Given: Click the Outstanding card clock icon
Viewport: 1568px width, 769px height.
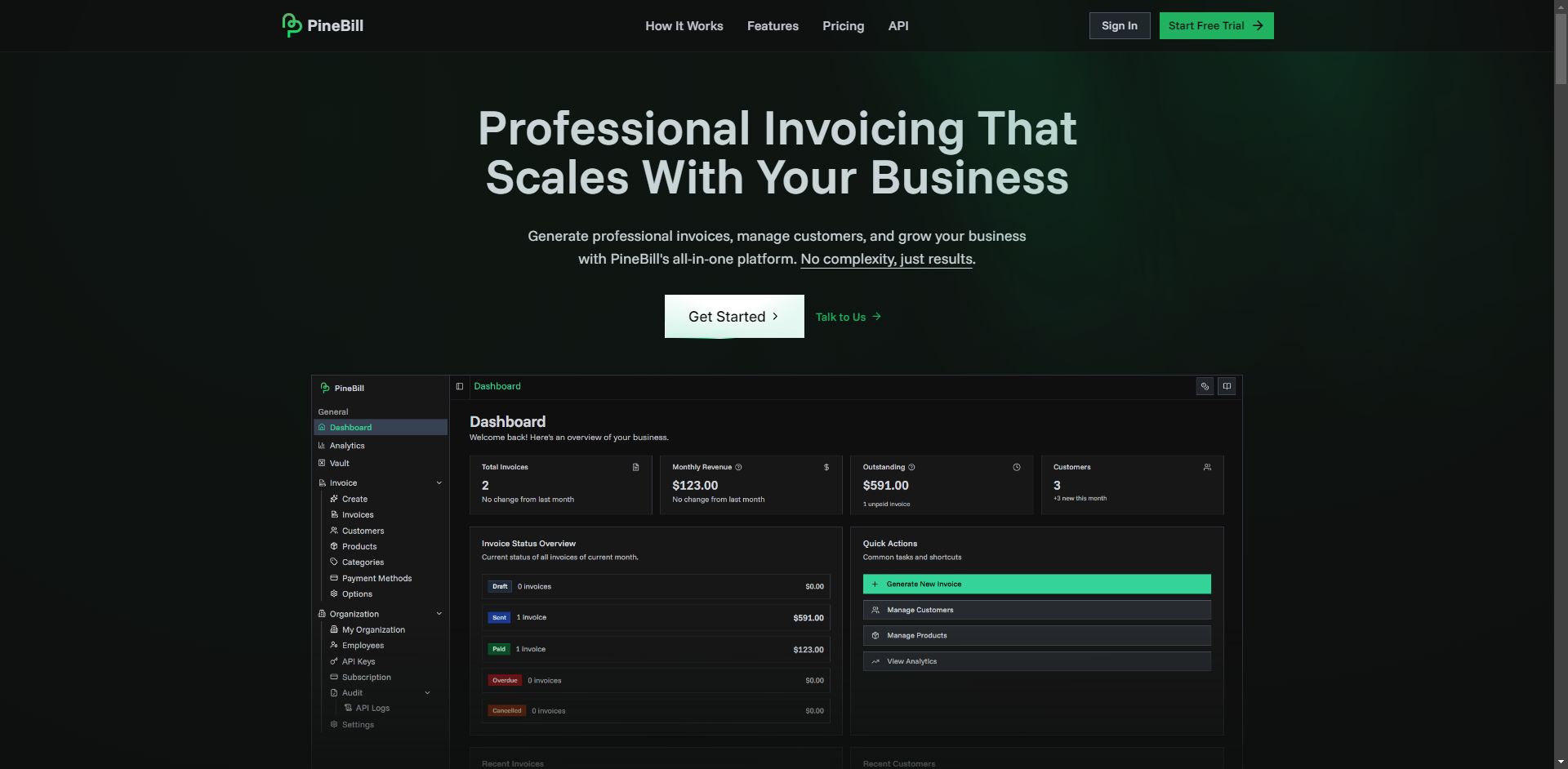Looking at the screenshot, I should click(x=1017, y=467).
